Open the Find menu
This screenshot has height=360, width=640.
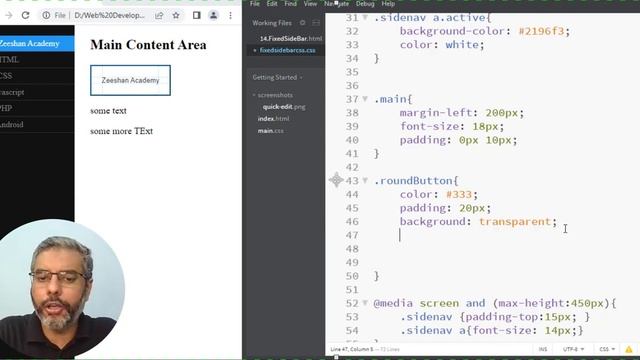point(291,4)
